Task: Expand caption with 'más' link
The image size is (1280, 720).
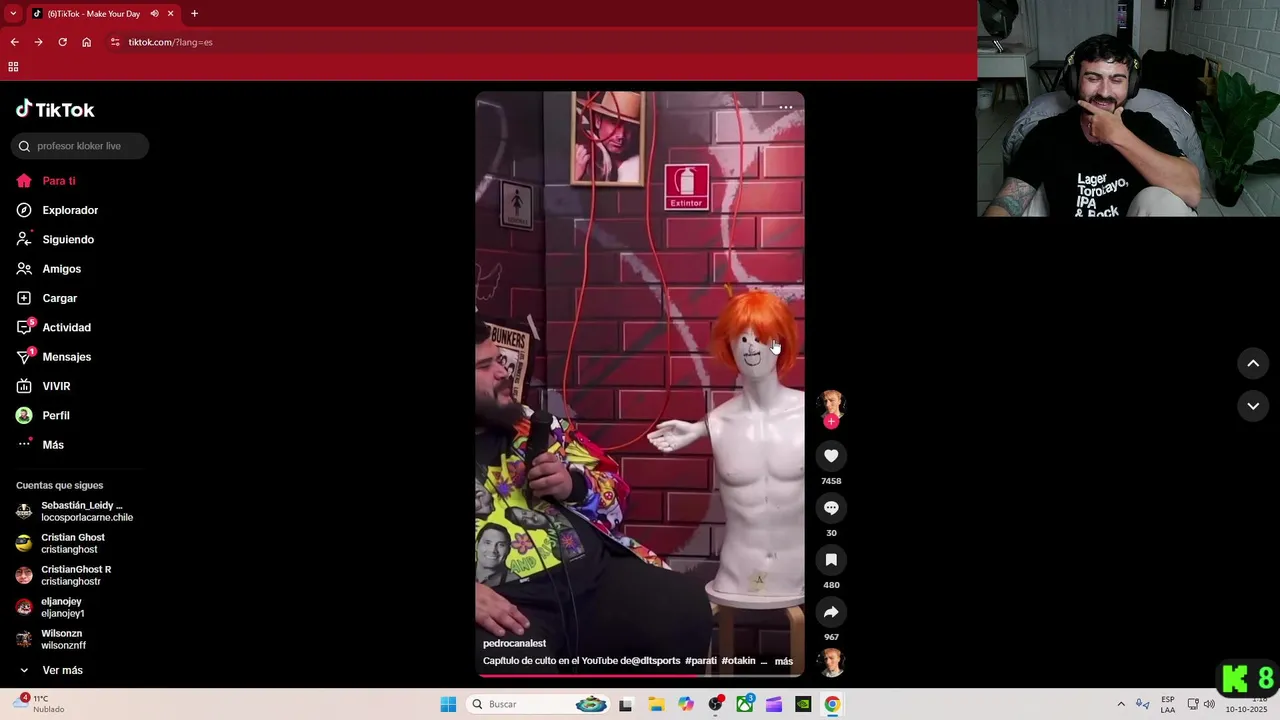Action: tap(784, 661)
